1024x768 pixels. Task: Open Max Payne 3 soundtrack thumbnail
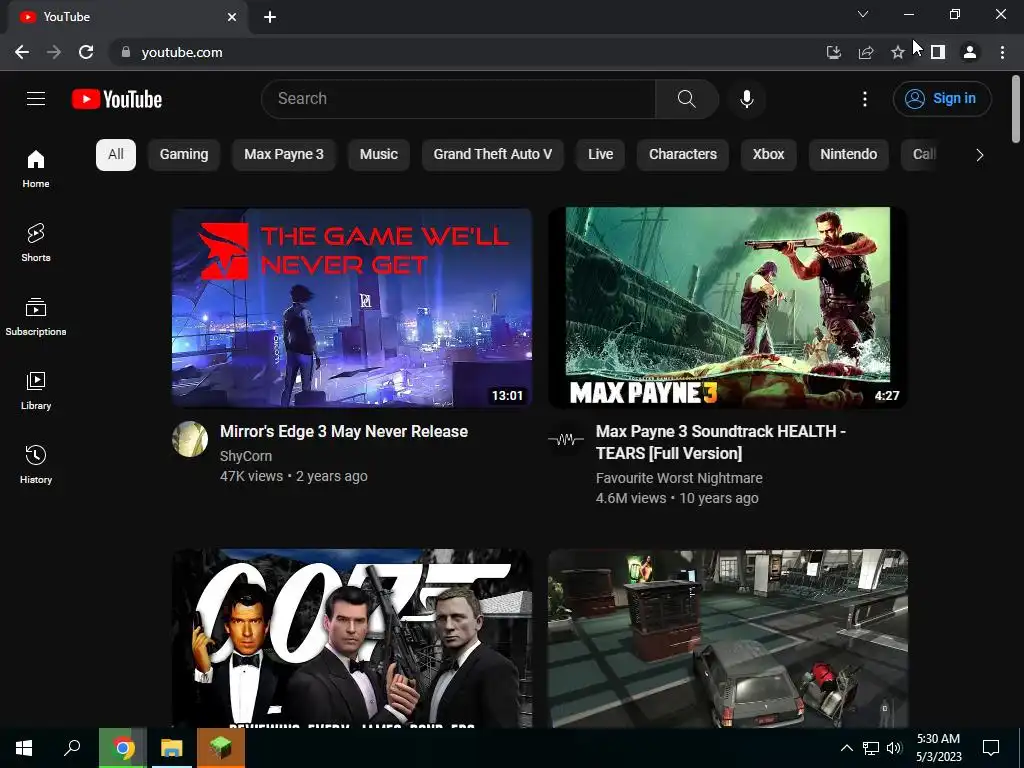click(x=728, y=308)
